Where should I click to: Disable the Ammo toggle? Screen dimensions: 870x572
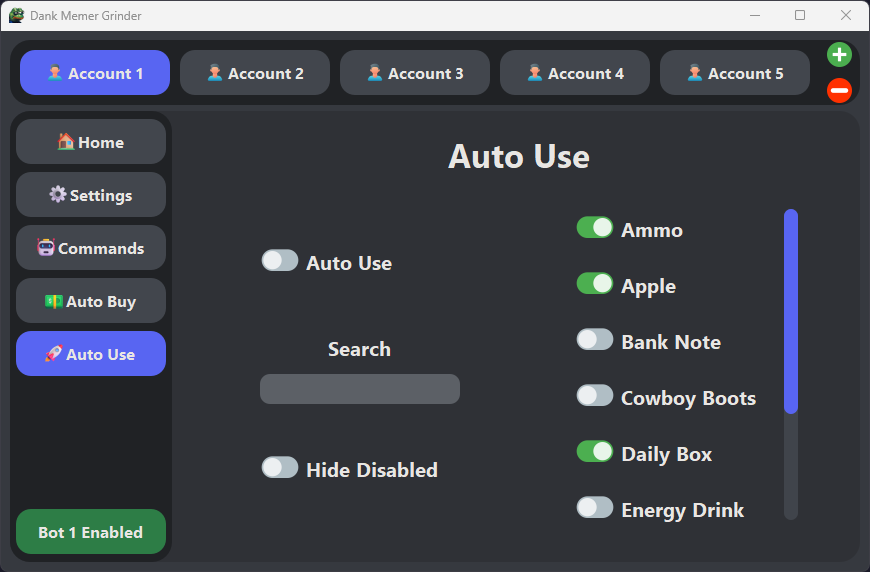(595, 227)
